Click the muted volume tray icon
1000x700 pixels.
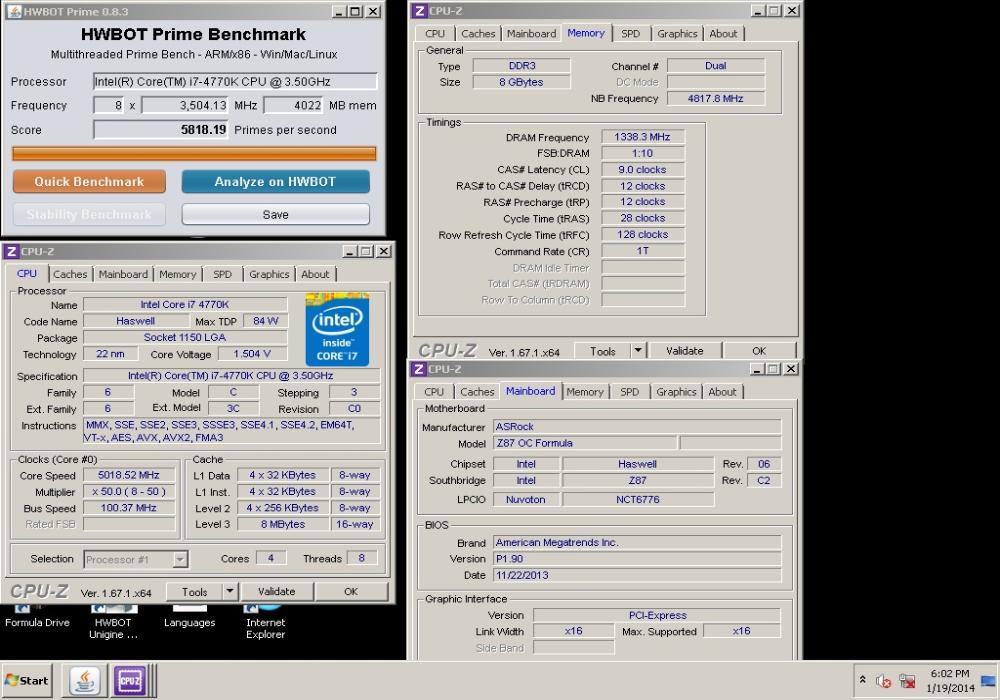pos(883,682)
